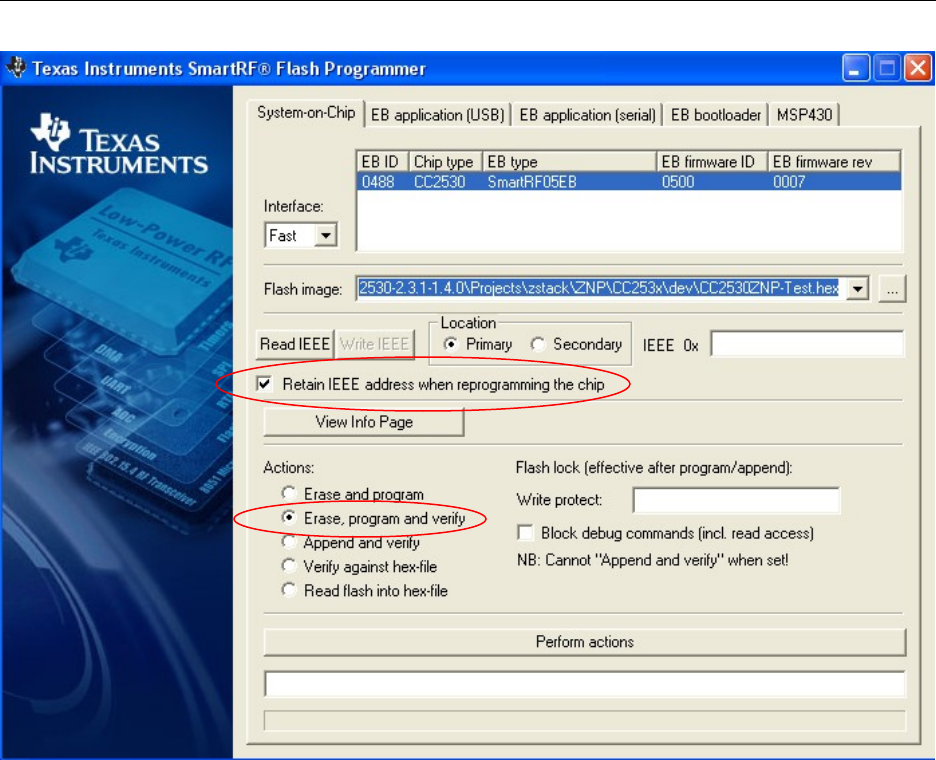This screenshot has height=760, width=936.
Task: Click the Flash image path field
Action: click(x=601, y=288)
